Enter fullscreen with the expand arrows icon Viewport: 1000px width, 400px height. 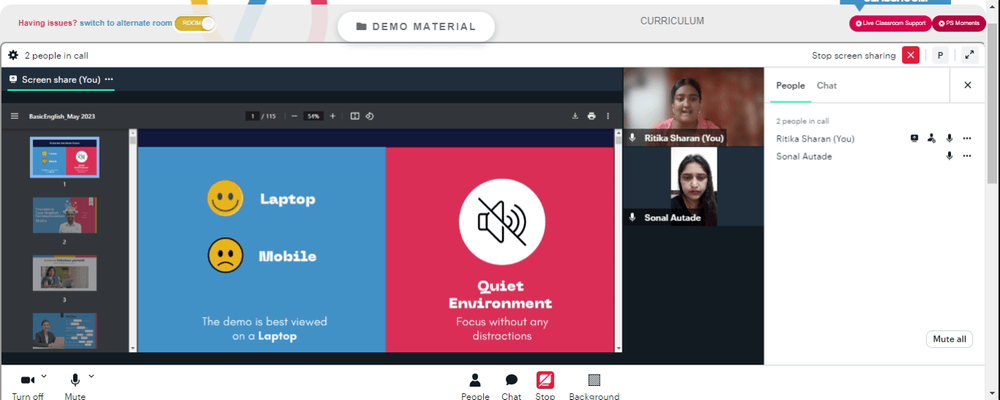coord(969,56)
